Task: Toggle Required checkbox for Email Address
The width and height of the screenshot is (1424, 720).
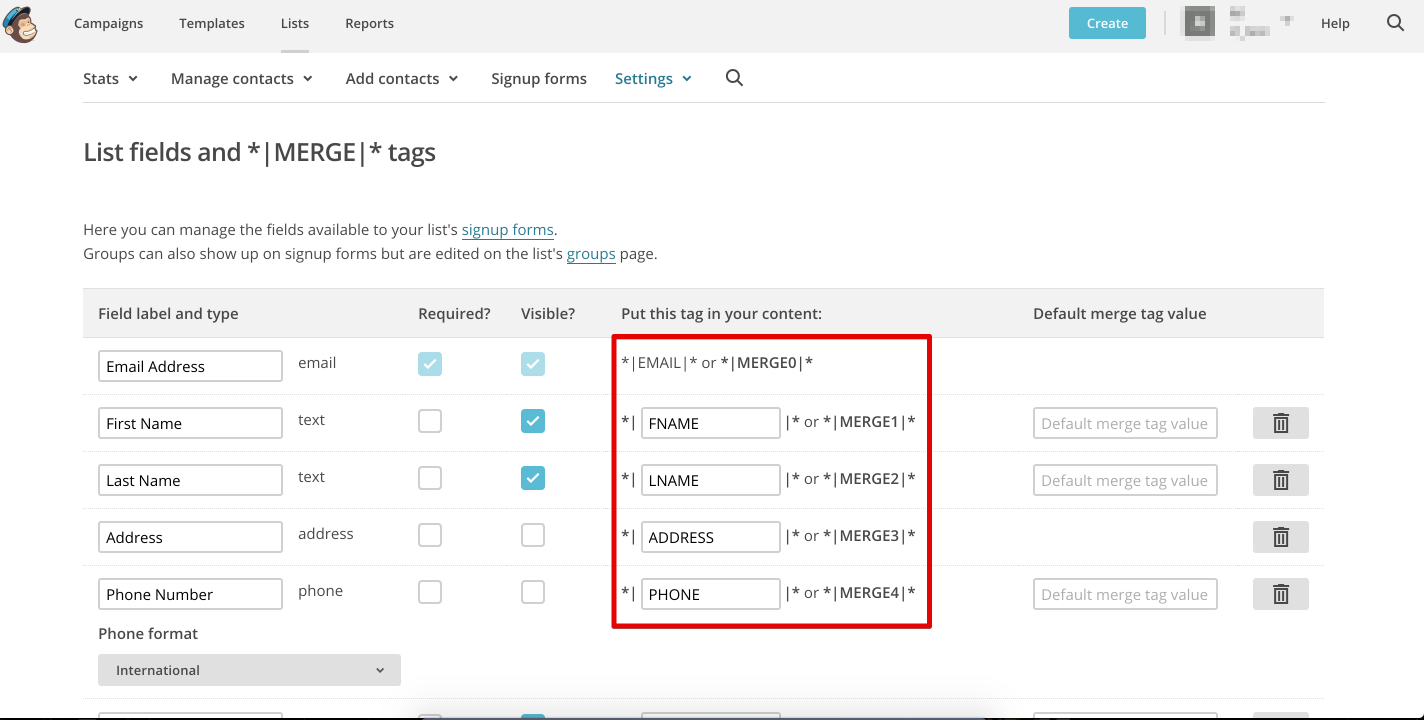Action: click(430, 364)
